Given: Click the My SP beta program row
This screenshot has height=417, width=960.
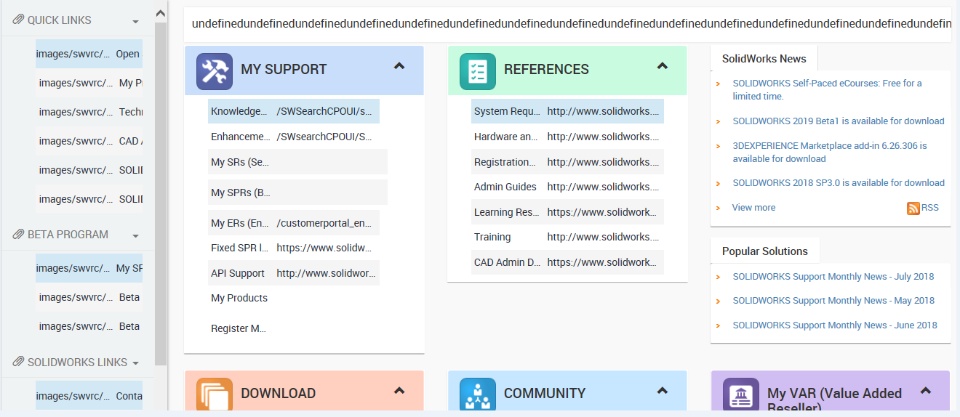Looking at the screenshot, I should point(89,268).
